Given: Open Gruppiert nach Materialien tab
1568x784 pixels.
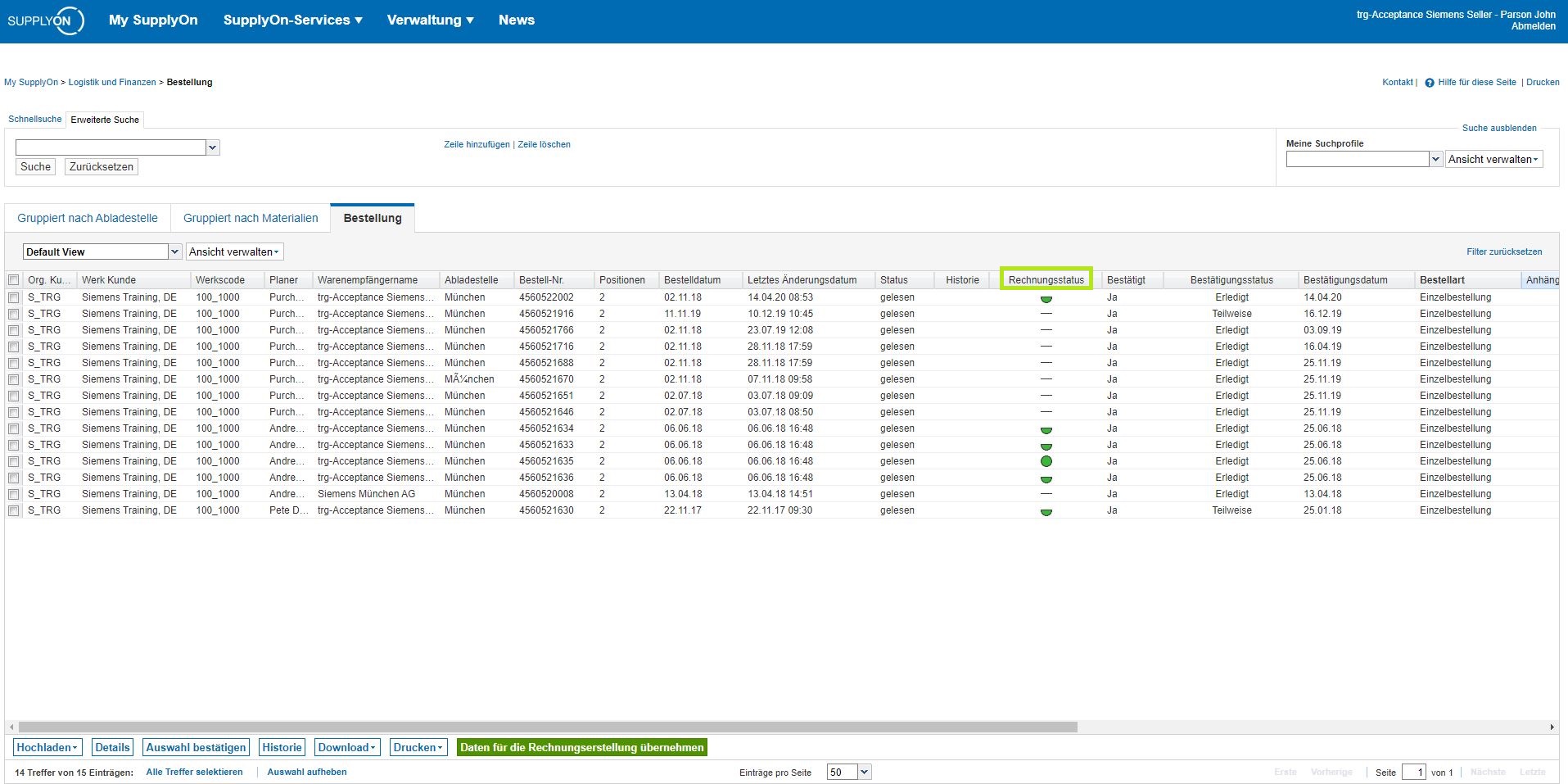Looking at the screenshot, I should coord(251,218).
